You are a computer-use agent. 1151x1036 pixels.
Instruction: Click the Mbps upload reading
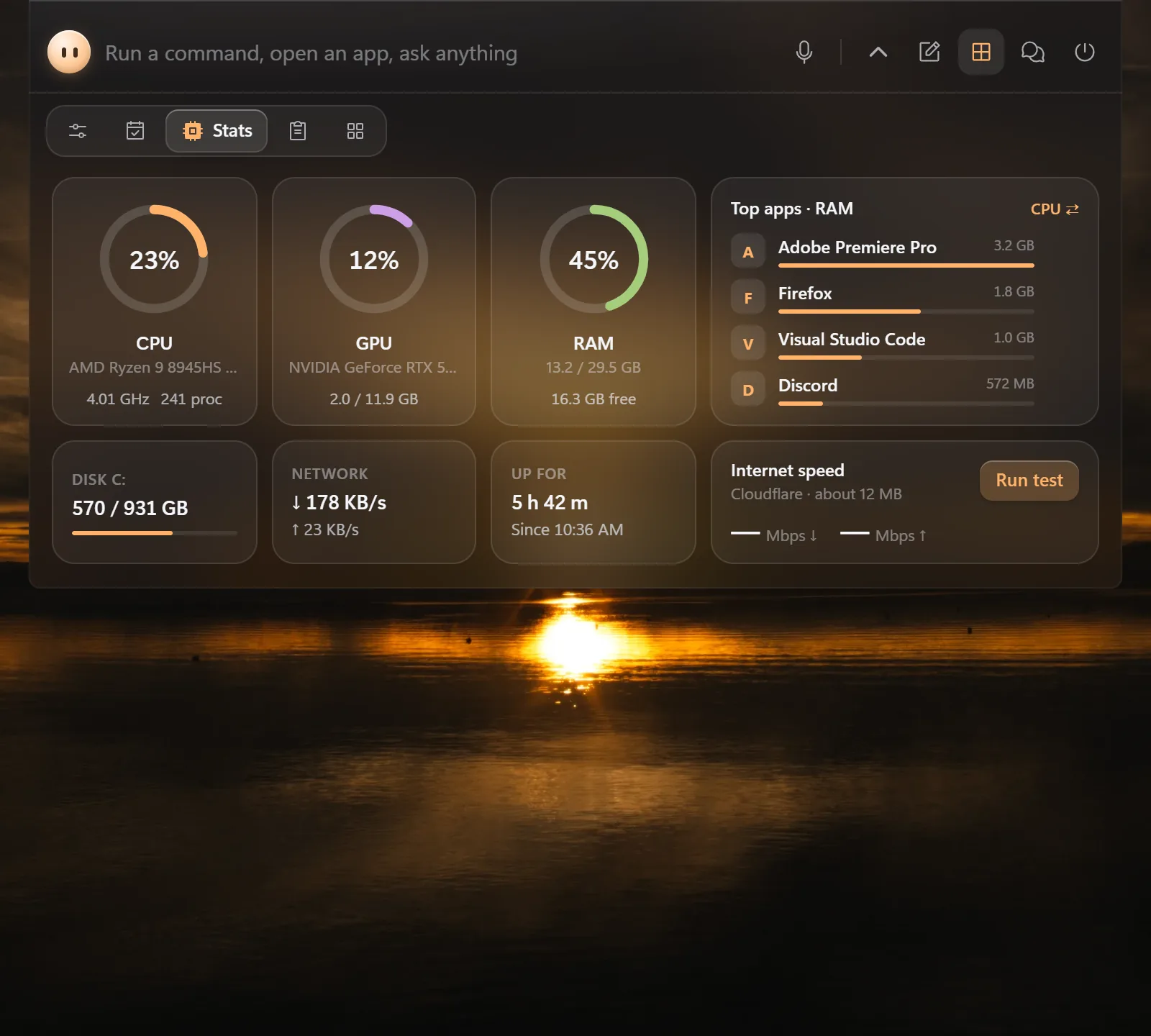click(883, 535)
